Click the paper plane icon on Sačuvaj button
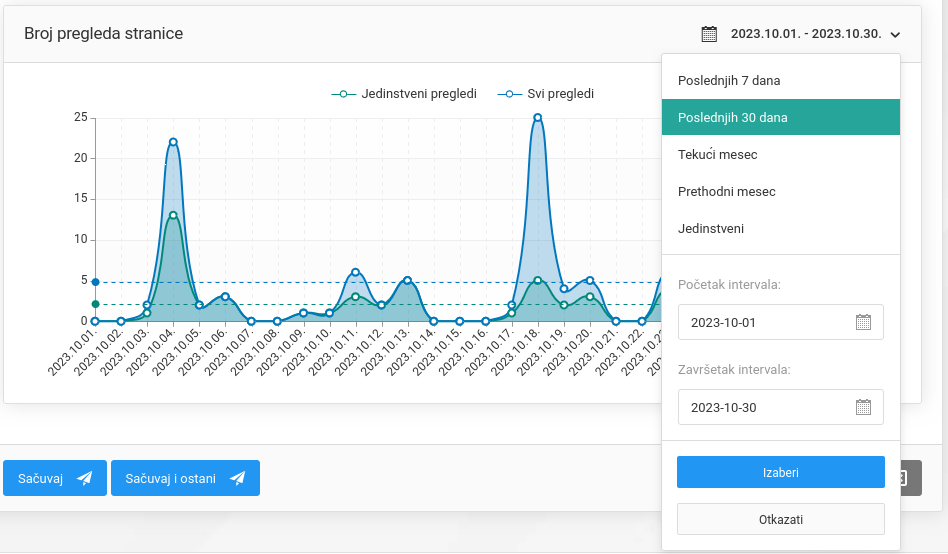Viewport: 948px width, 554px height. pos(85,478)
